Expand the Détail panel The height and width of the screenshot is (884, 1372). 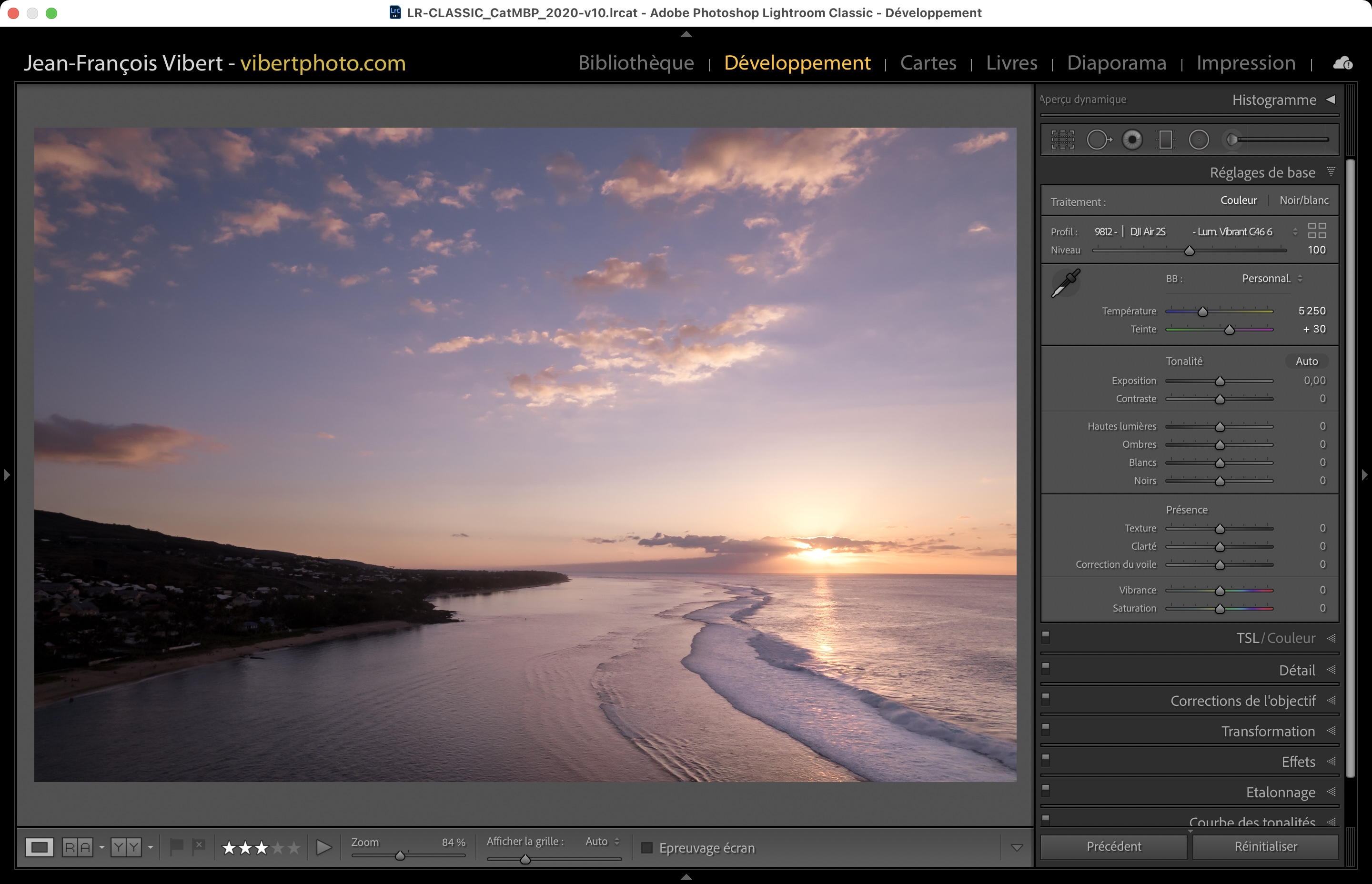tap(1297, 671)
